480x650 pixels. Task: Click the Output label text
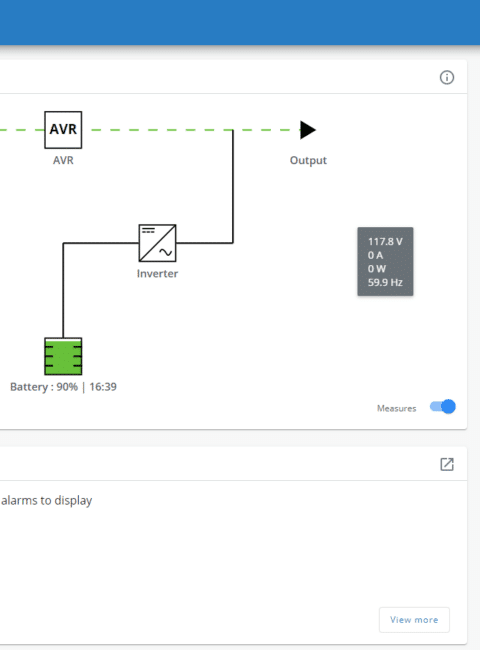point(308,160)
